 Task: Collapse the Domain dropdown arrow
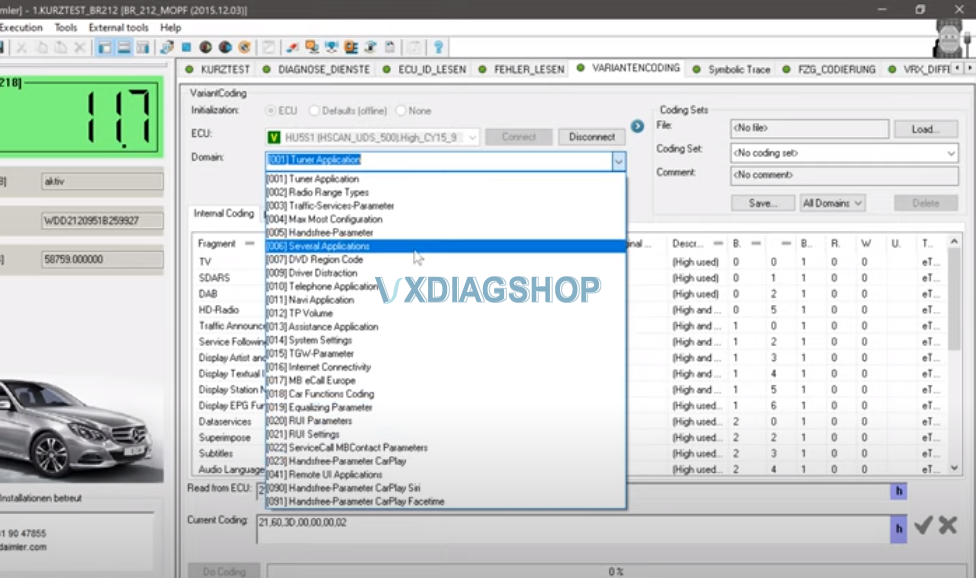point(618,161)
